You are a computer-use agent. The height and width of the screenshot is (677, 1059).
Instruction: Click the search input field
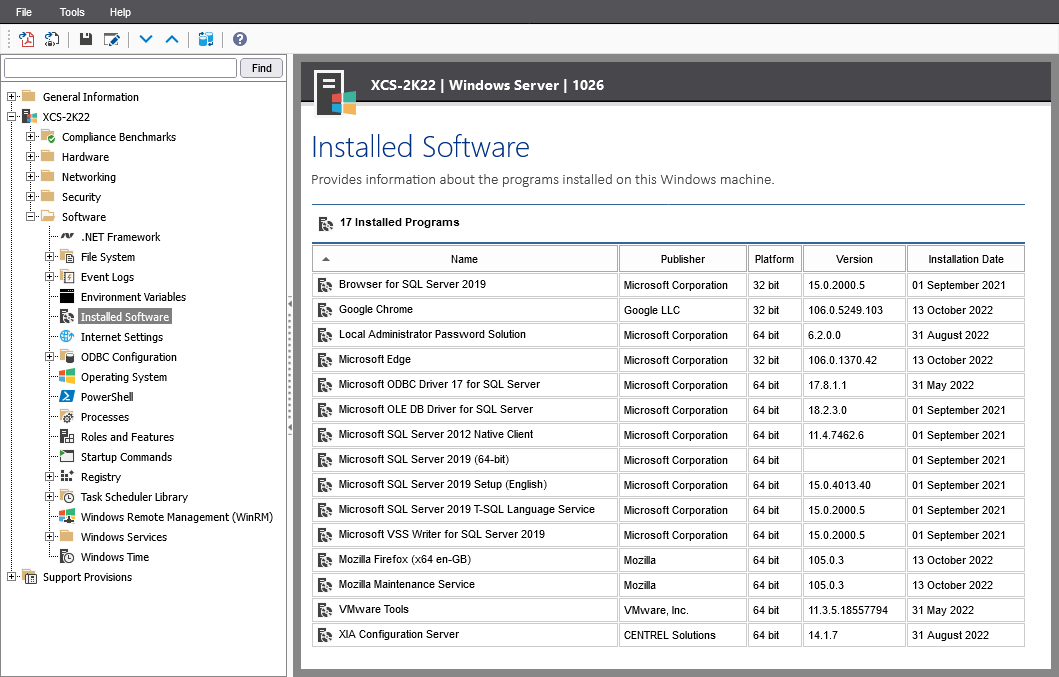tap(120, 68)
